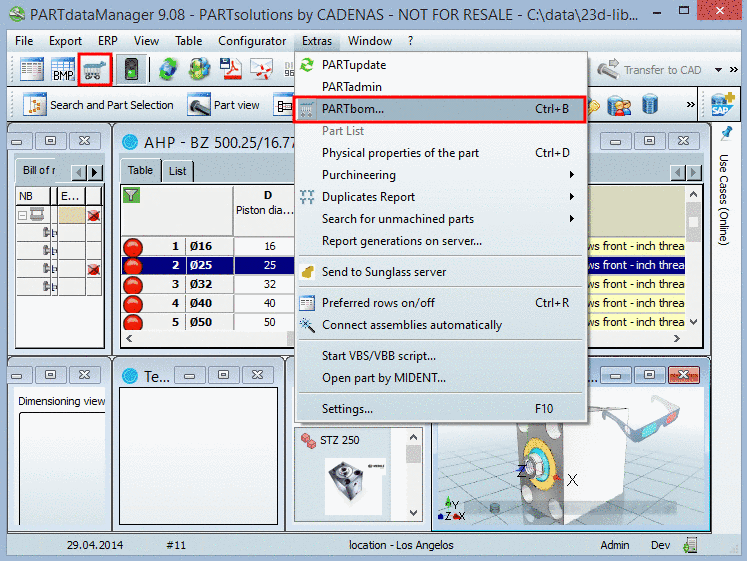The image size is (747, 561).
Task: Toggle the first red crossed cell in Bill of material
Action: pyautogui.click(x=94, y=216)
